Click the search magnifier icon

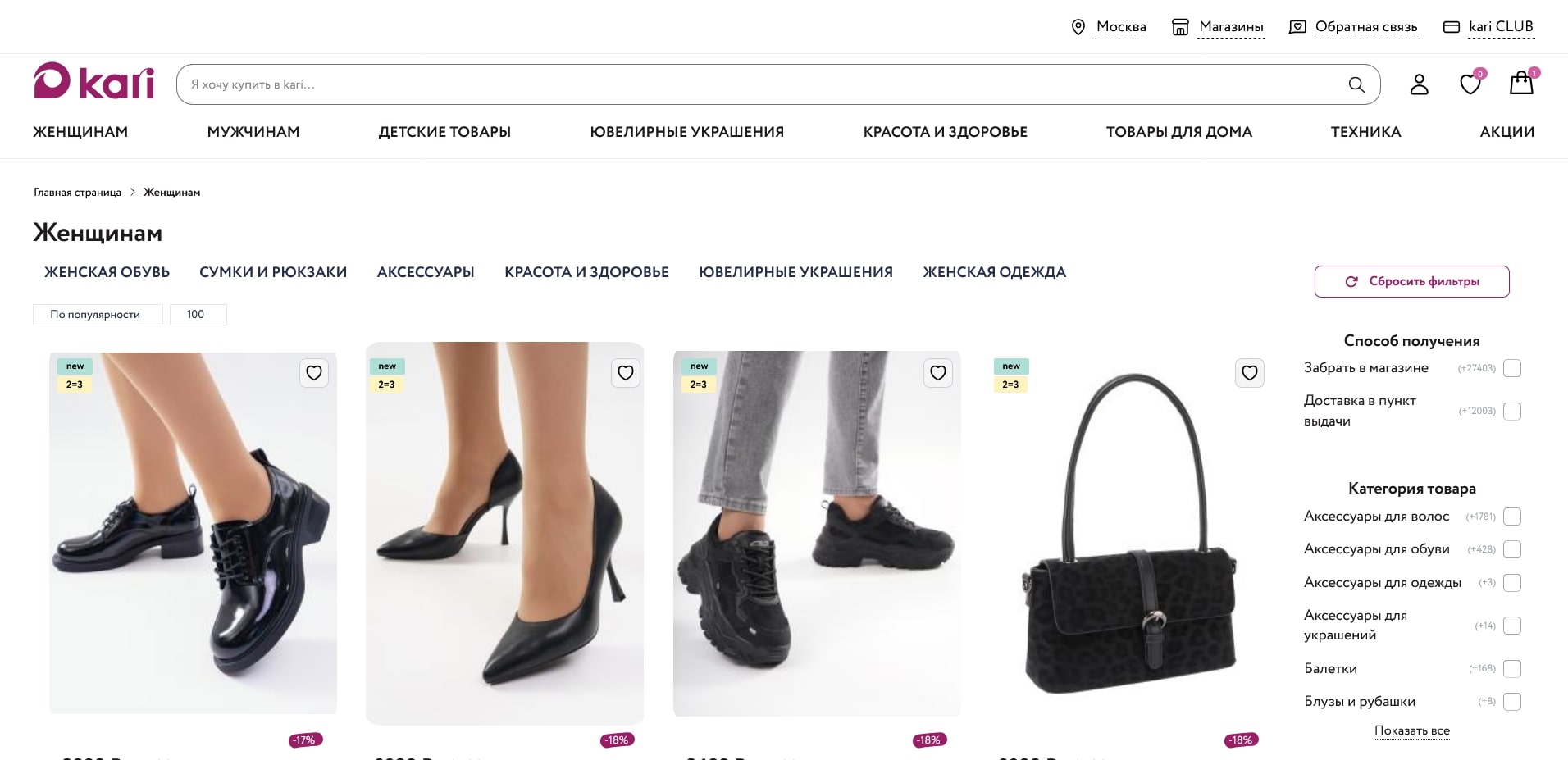[x=1356, y=84]
